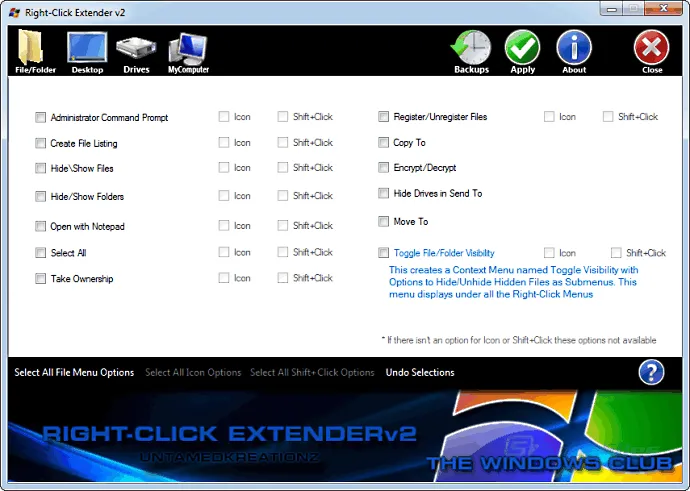The height and width of the screenshot is (491, 690).
Task: Toggle Hide\Show Files checkbox
Action: 40,169
